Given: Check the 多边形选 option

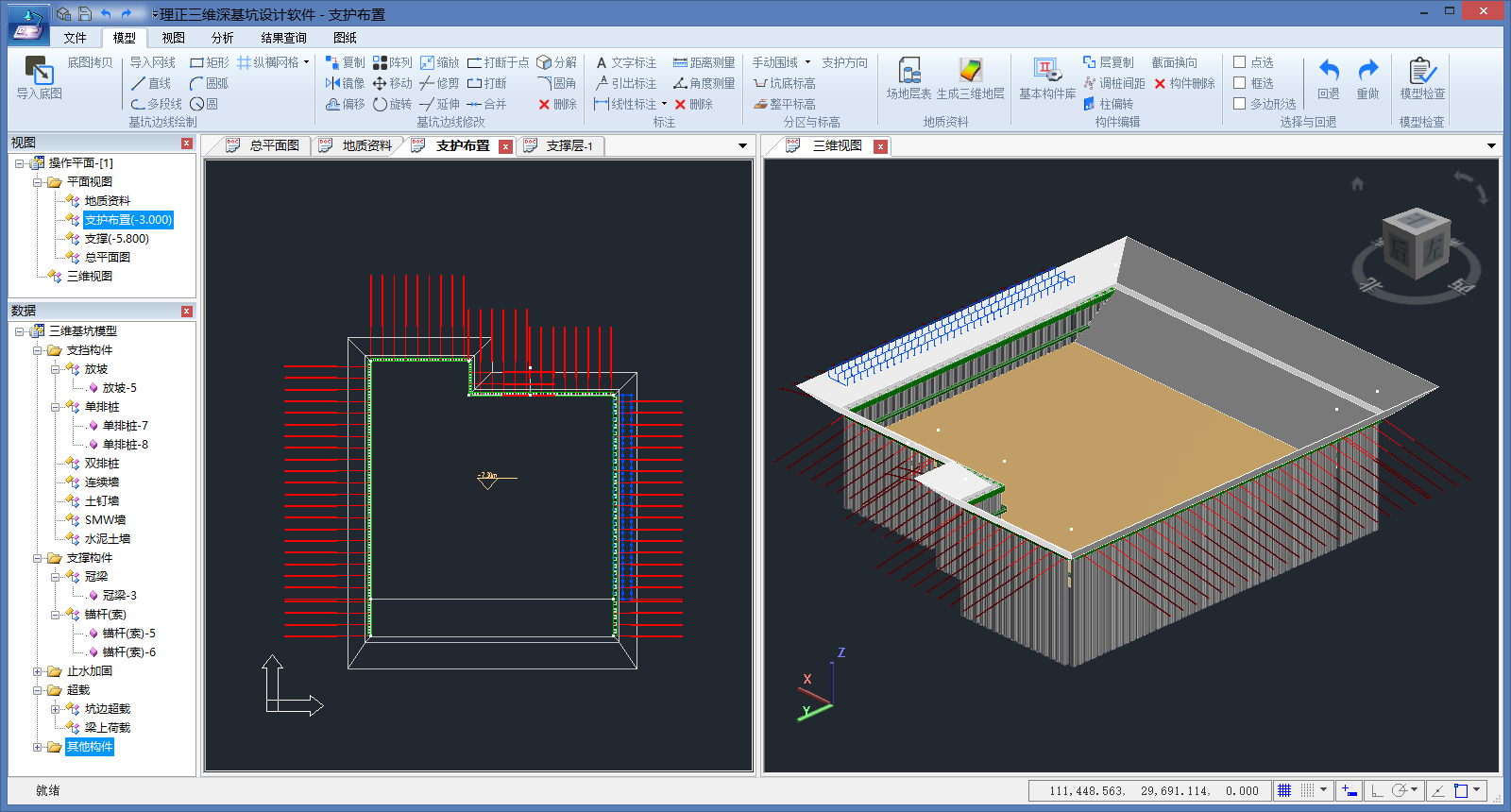Looking at the screenshot, I should [x=1240, y=104].
